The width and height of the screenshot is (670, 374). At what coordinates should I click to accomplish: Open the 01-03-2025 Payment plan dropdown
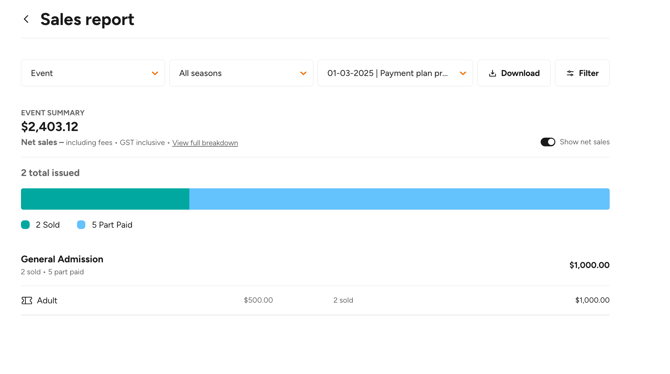pyautogui.click(x=395, y=73)
